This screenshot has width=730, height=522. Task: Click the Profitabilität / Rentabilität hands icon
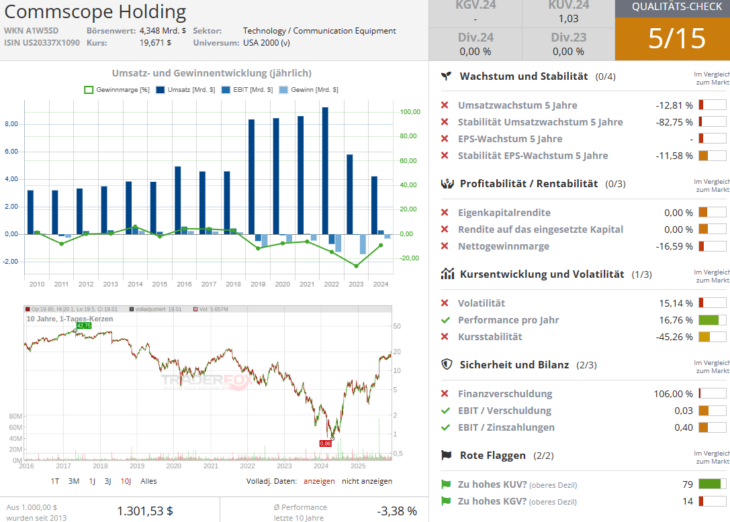447,184
